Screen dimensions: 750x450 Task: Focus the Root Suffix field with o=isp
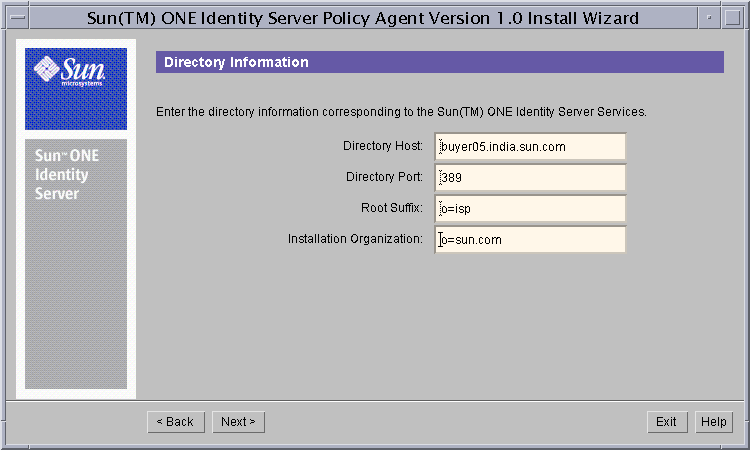pyautogui.click(x=530, y=209)
